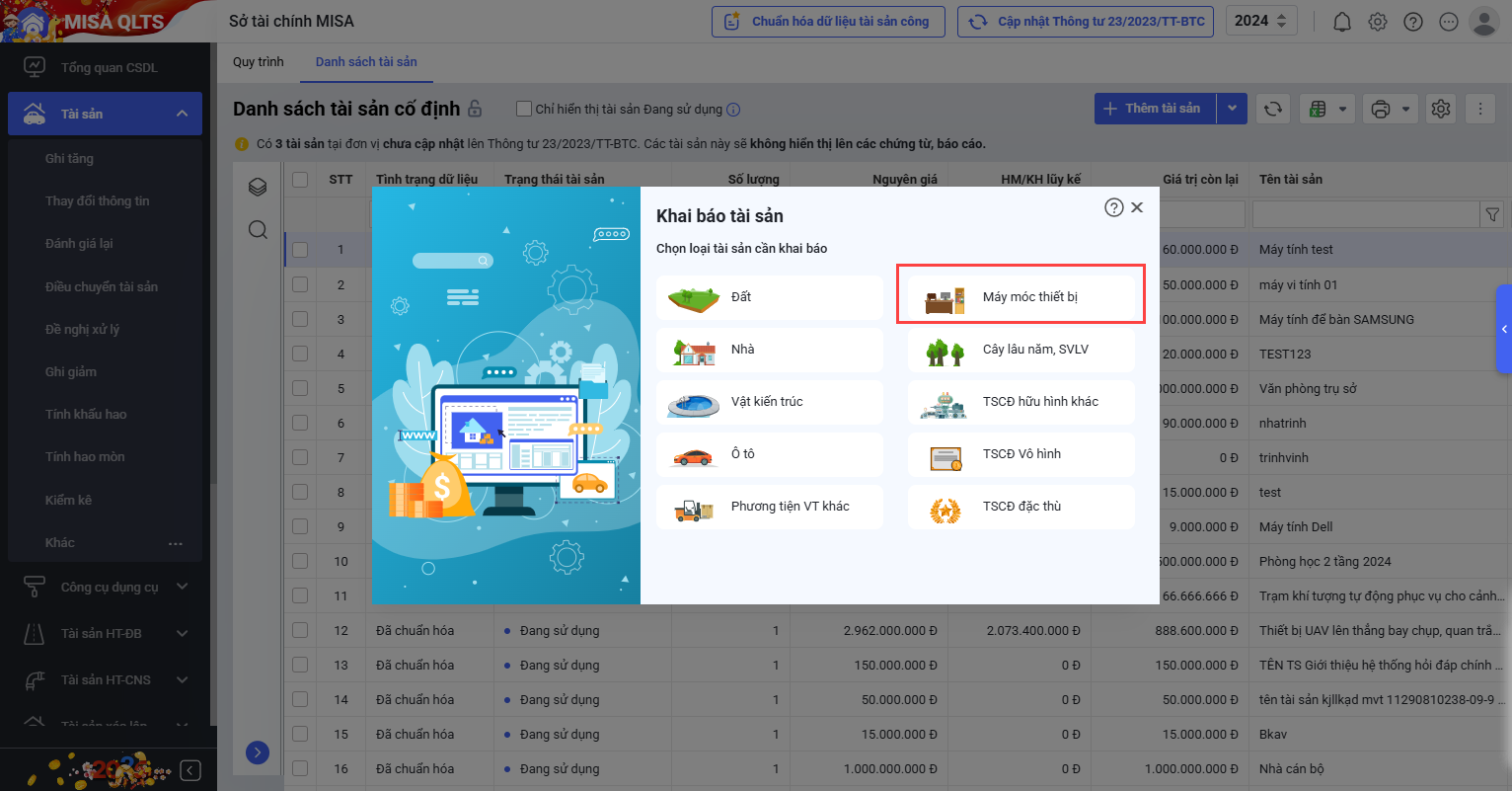The height and width of the screenshot is (791, 1512).
Task: Click the search magnifier in left panel
Action: pos(258,230)
